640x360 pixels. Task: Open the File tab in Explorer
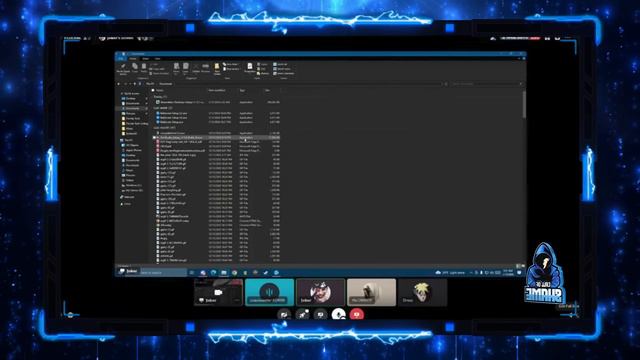tap(121, 59)
